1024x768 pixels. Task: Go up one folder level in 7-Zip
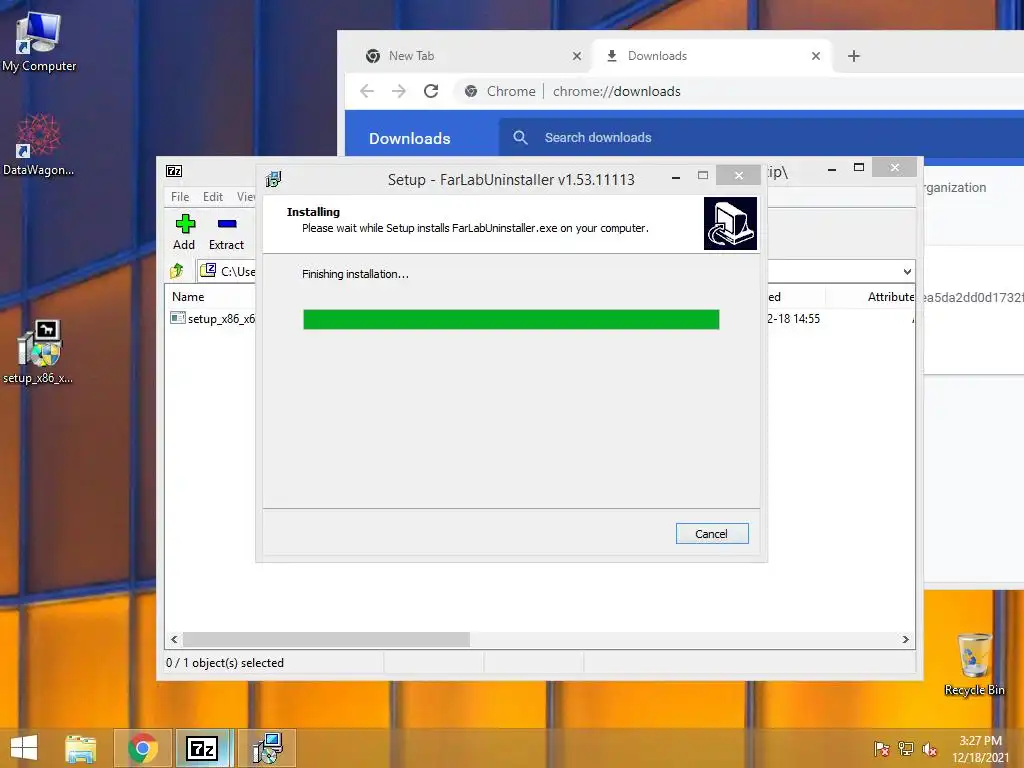point(176,270)
